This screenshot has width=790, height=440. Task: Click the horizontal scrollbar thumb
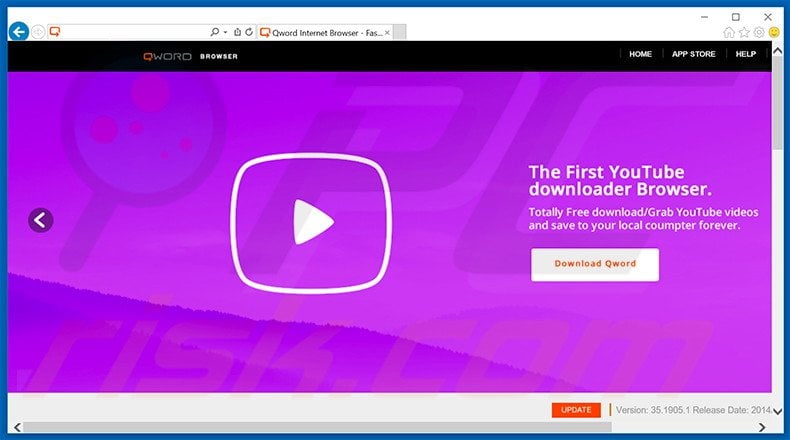pyautogui.click(x=317, y=427)
